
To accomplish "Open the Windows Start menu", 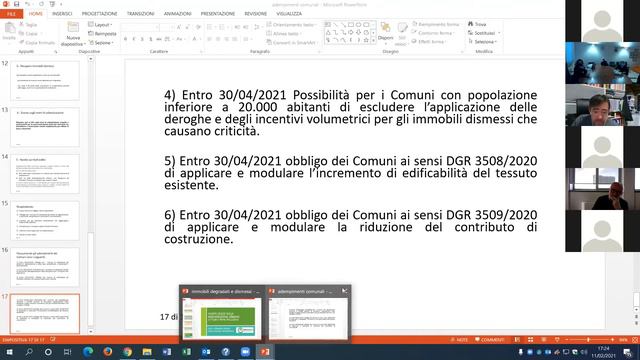I will [x=9, y=352].
